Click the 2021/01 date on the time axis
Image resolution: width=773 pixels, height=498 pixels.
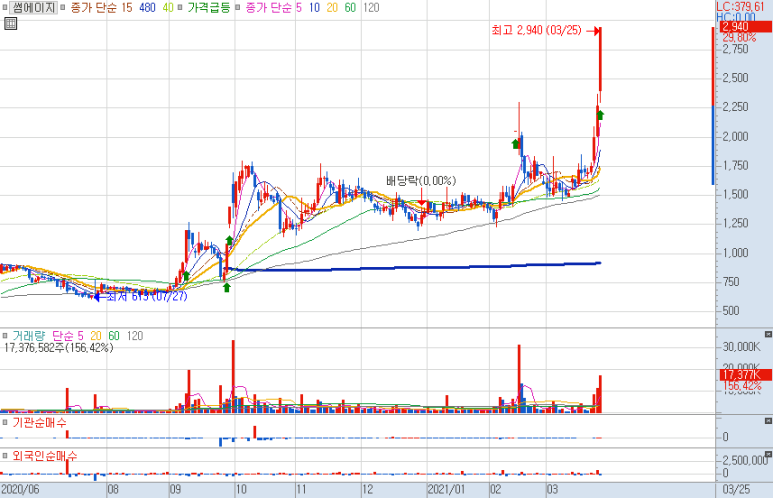point(446,490)
